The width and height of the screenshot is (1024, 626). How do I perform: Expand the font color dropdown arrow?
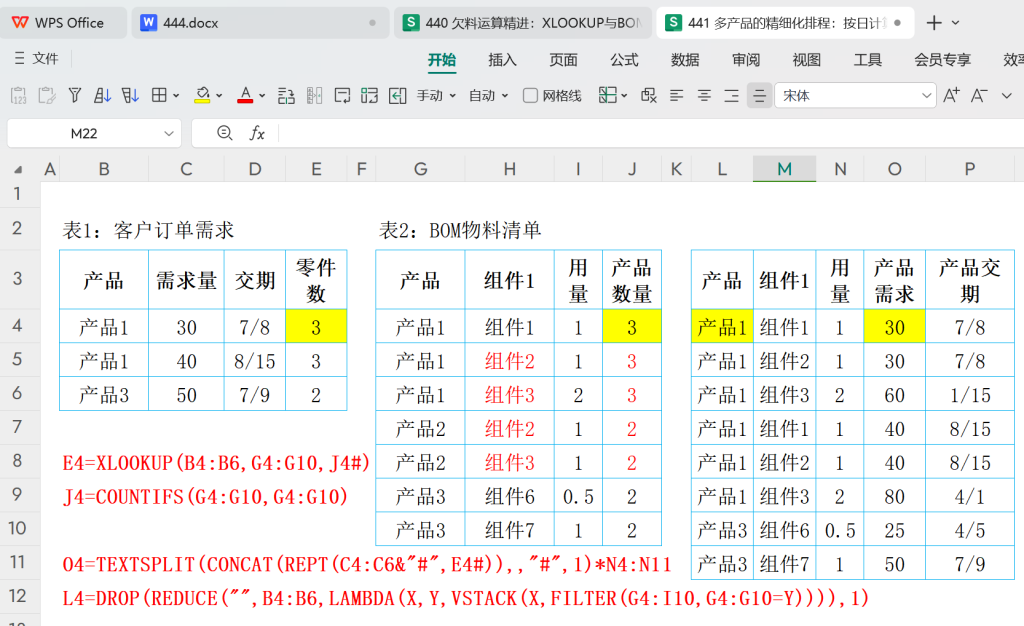(x=262, y=96)
